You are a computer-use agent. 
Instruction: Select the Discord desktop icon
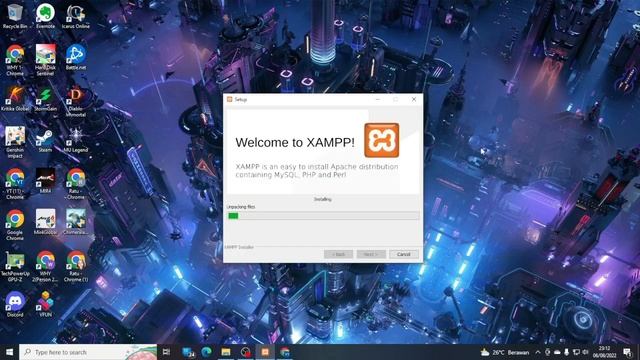pyautogui.click(x=15, y=304)
